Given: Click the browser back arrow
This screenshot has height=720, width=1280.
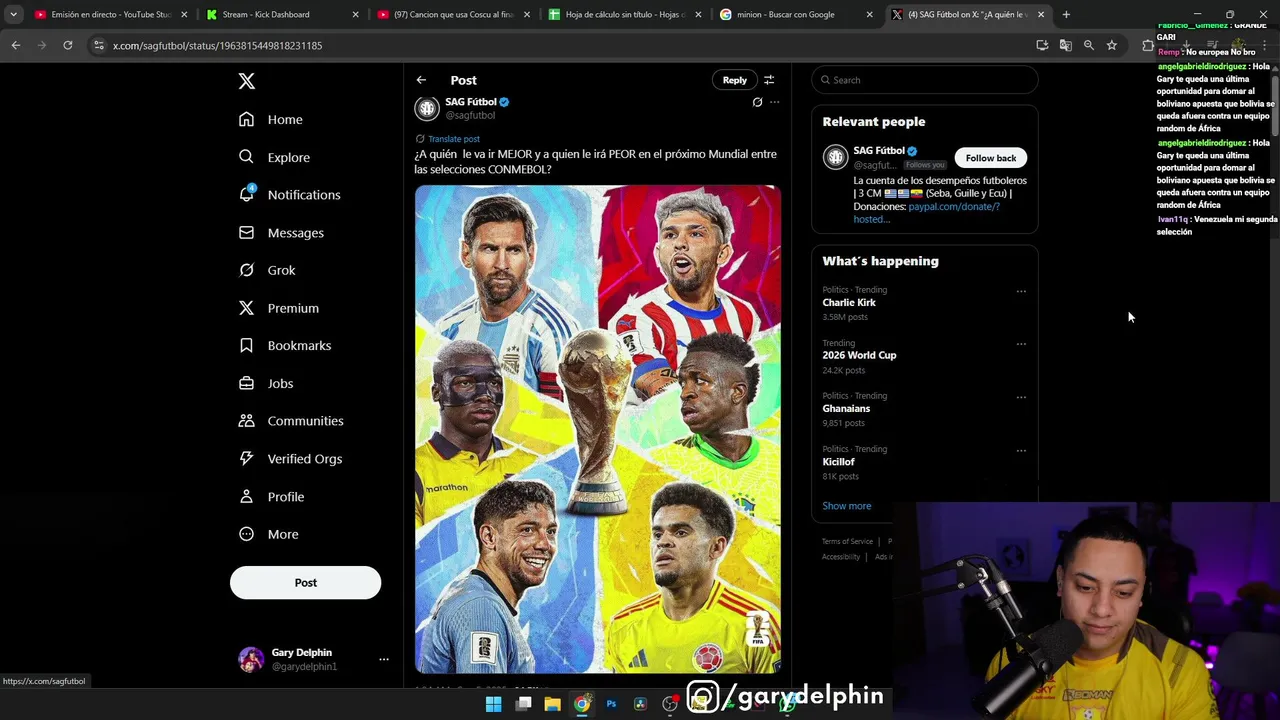Looking at the screenshot, I should tap(16, 45).
